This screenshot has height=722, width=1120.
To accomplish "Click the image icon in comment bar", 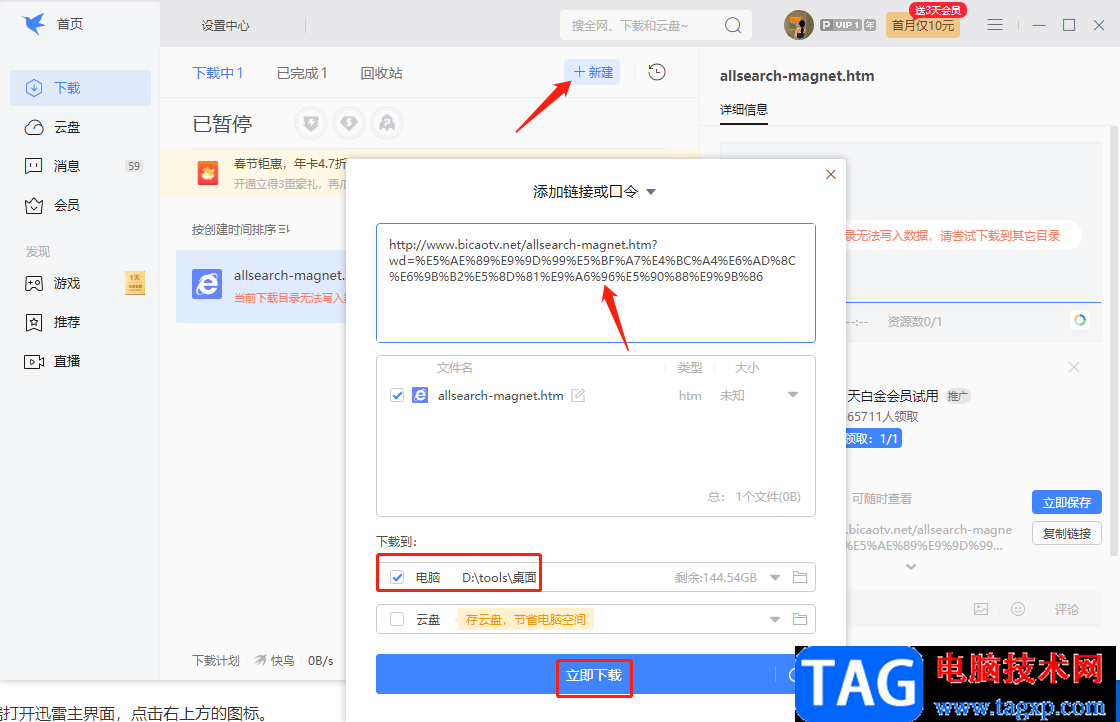I will point(981,609).
